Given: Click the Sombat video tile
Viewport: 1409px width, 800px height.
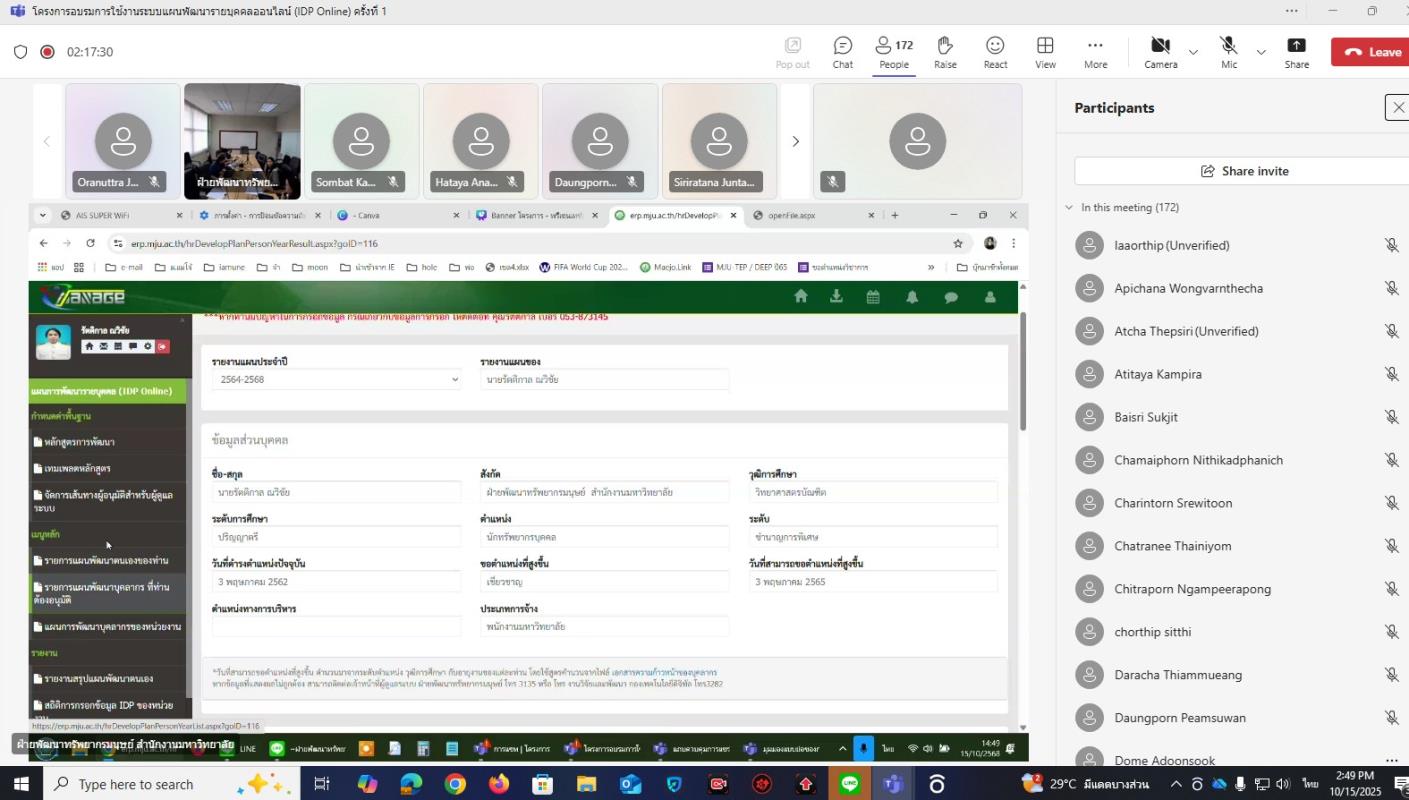Looking at the screenshot, I should pos(361,141).
